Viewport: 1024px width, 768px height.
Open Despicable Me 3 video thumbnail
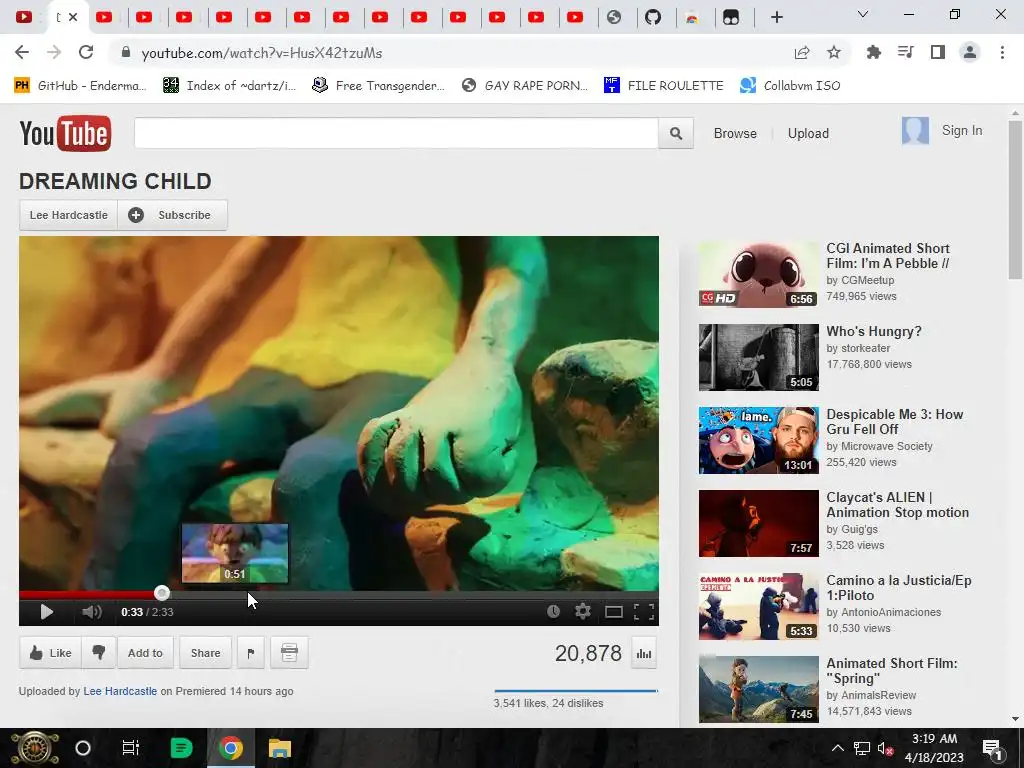tap(758, 440)
